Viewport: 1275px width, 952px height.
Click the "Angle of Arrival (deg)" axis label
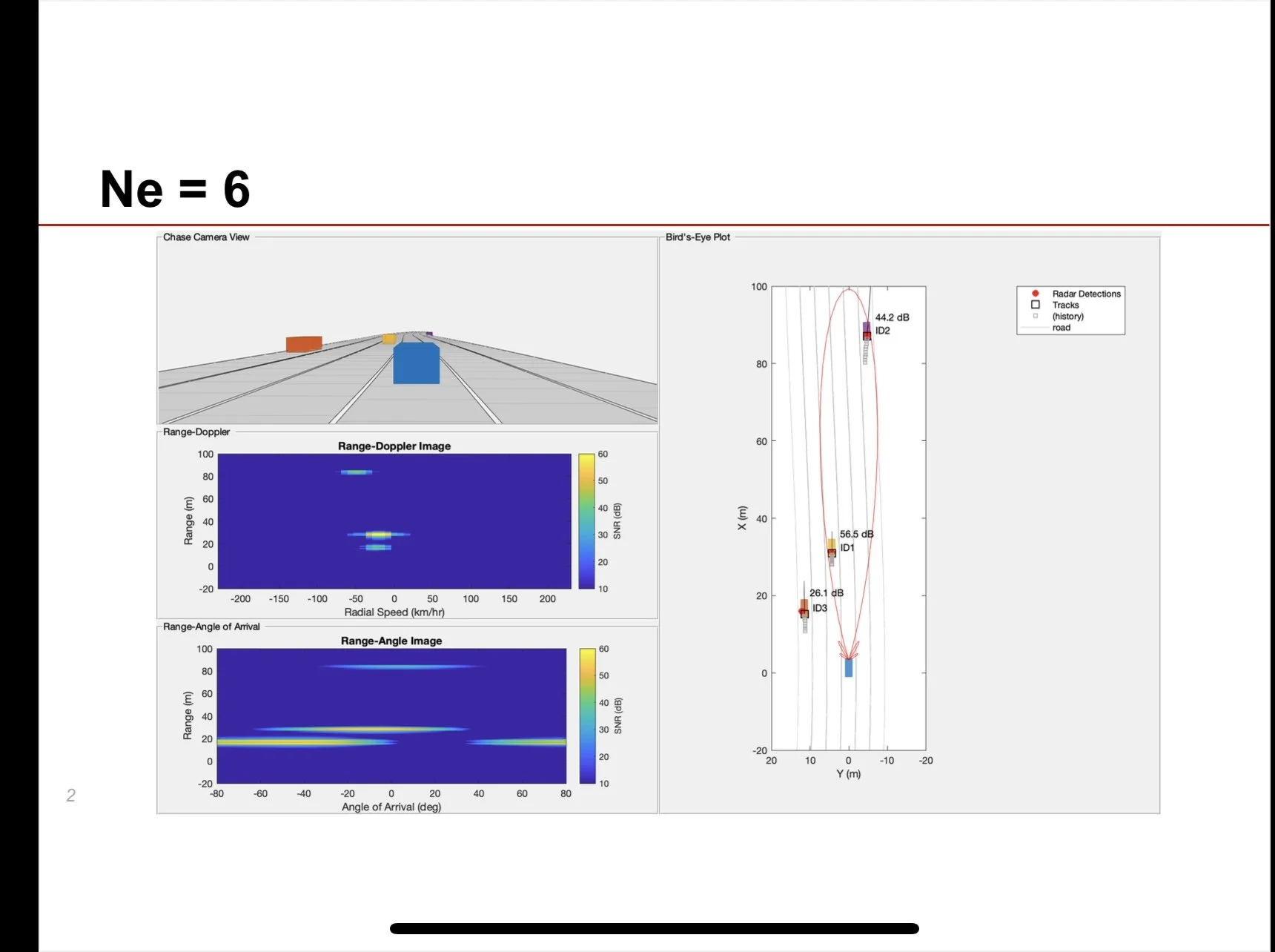point(391,807)
